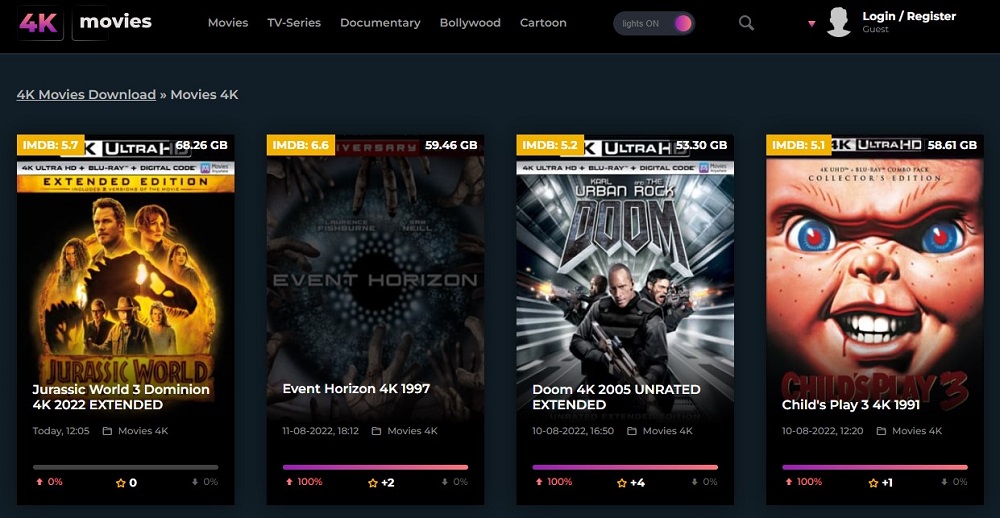
Task: Click the 11-08-2022, 18:12 date text
Action: pos(321,431)
